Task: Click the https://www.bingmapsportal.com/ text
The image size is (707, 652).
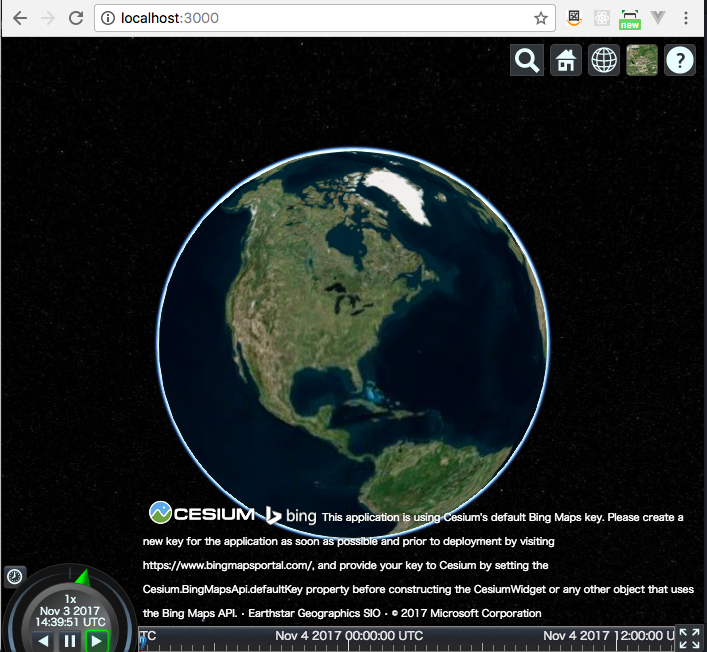Action: coord(228,565)
